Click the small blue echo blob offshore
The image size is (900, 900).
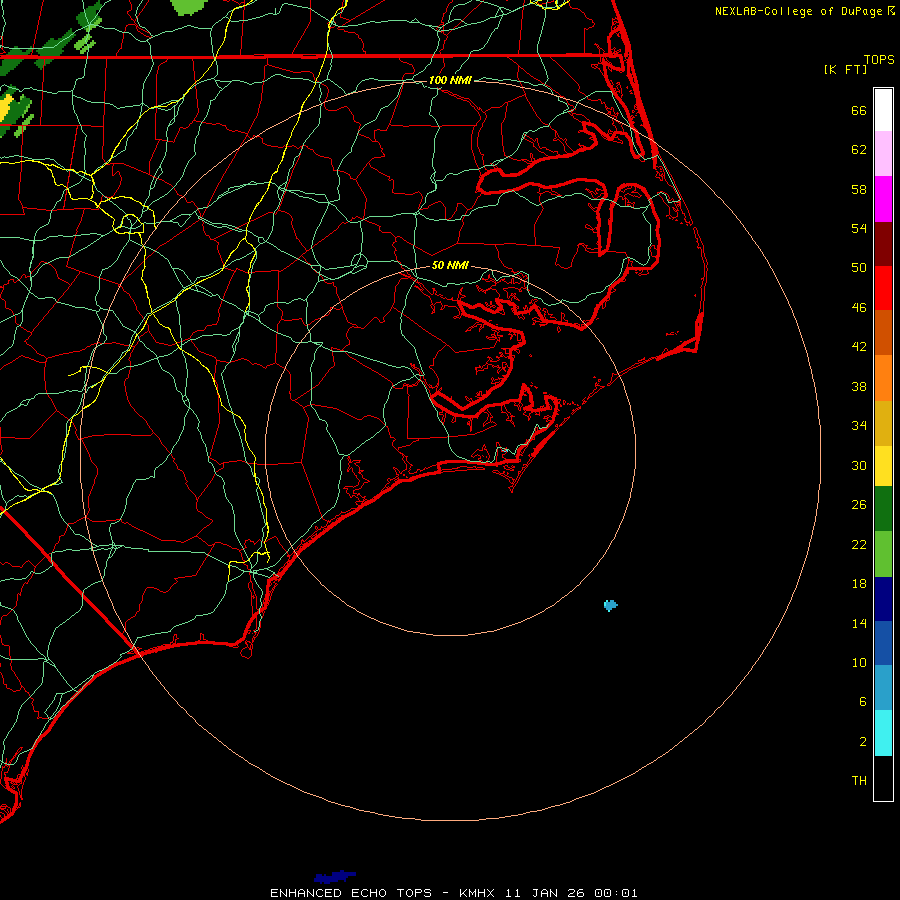coord(610,605)
